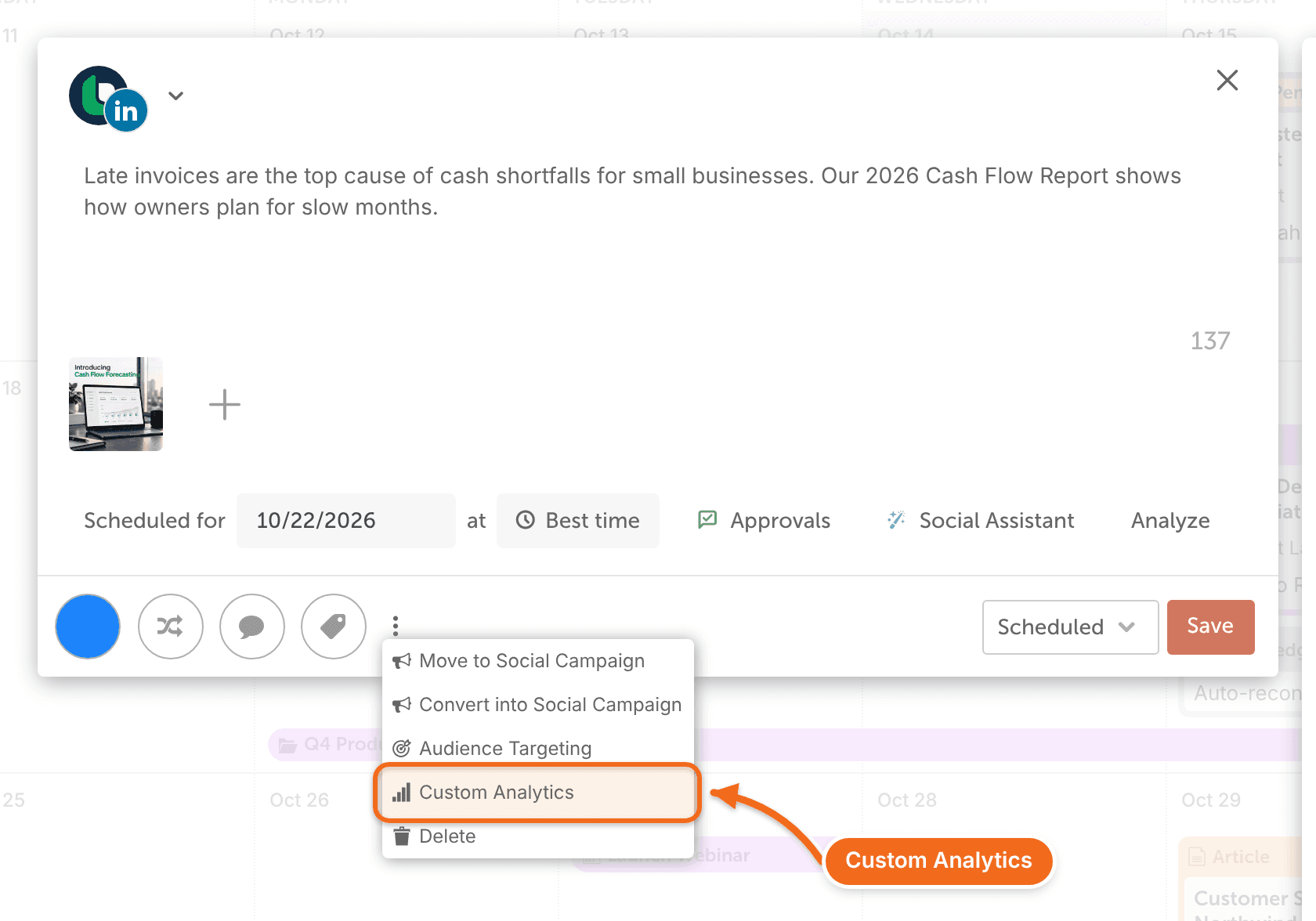Image resolution: width=1316 pixels, height=921 pixels.
Task: Click the shuffle ReQueue icon
Action: (x=171, y=627)
